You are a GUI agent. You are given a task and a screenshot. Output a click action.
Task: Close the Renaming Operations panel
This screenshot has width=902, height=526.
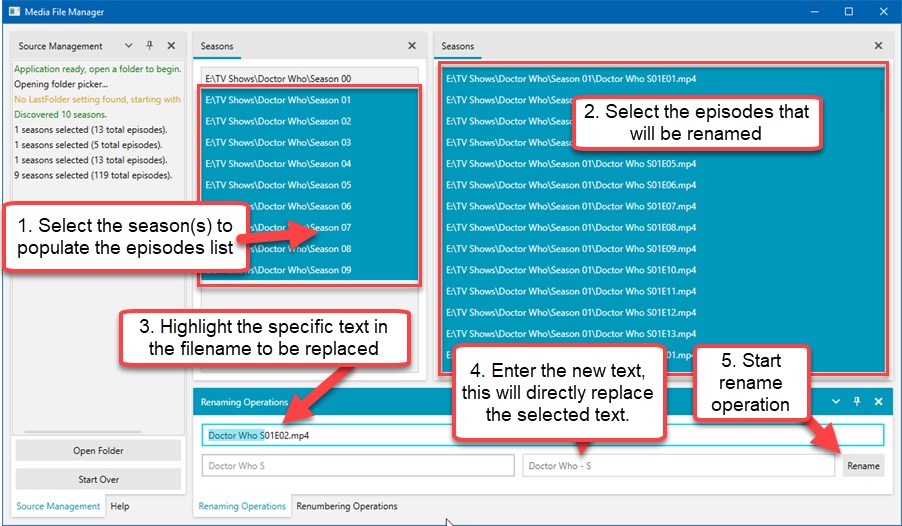[878, 402]
